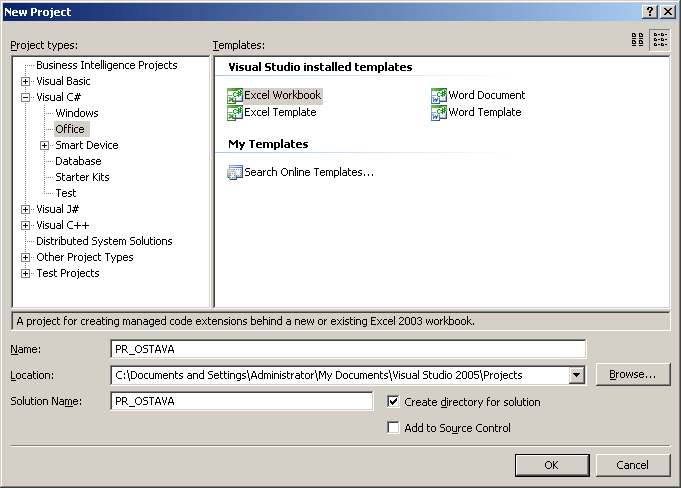Click the Excel Template label

[280, 112]
